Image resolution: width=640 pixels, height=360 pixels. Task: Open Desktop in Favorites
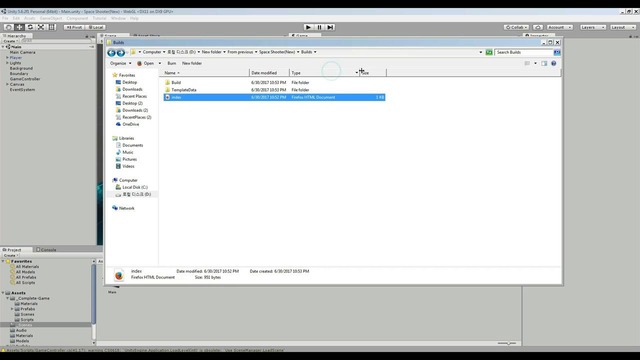tap(129, 82)
